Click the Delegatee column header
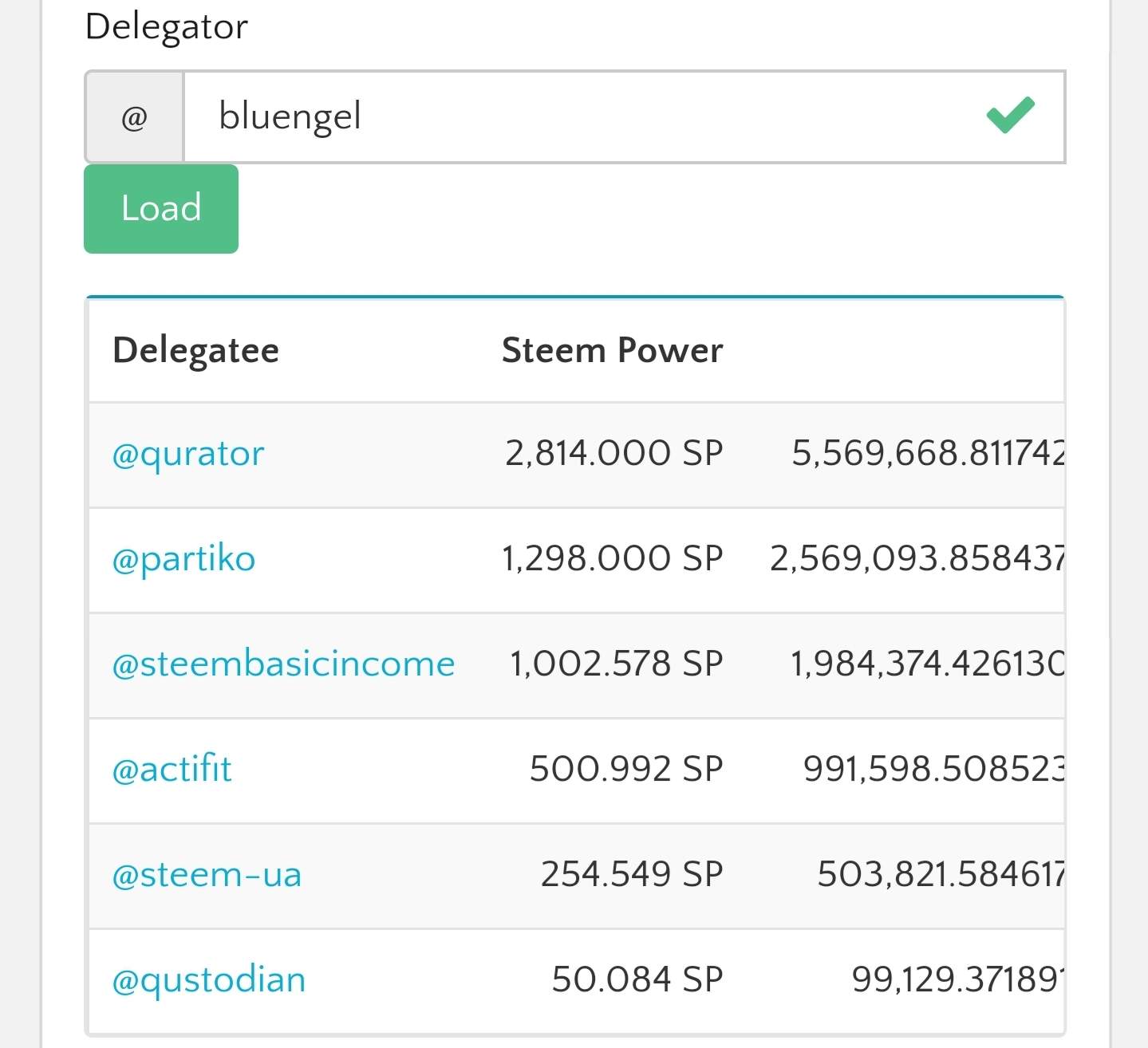 (x=196, y=350)
